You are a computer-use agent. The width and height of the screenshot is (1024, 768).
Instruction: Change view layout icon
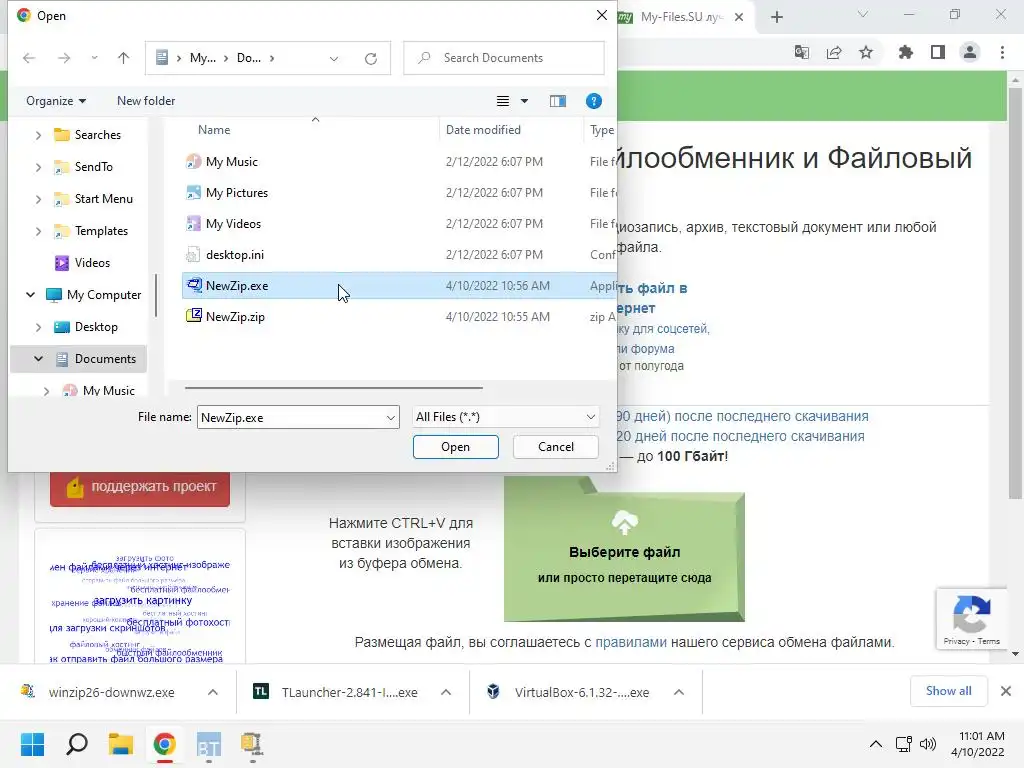[503, 101]
